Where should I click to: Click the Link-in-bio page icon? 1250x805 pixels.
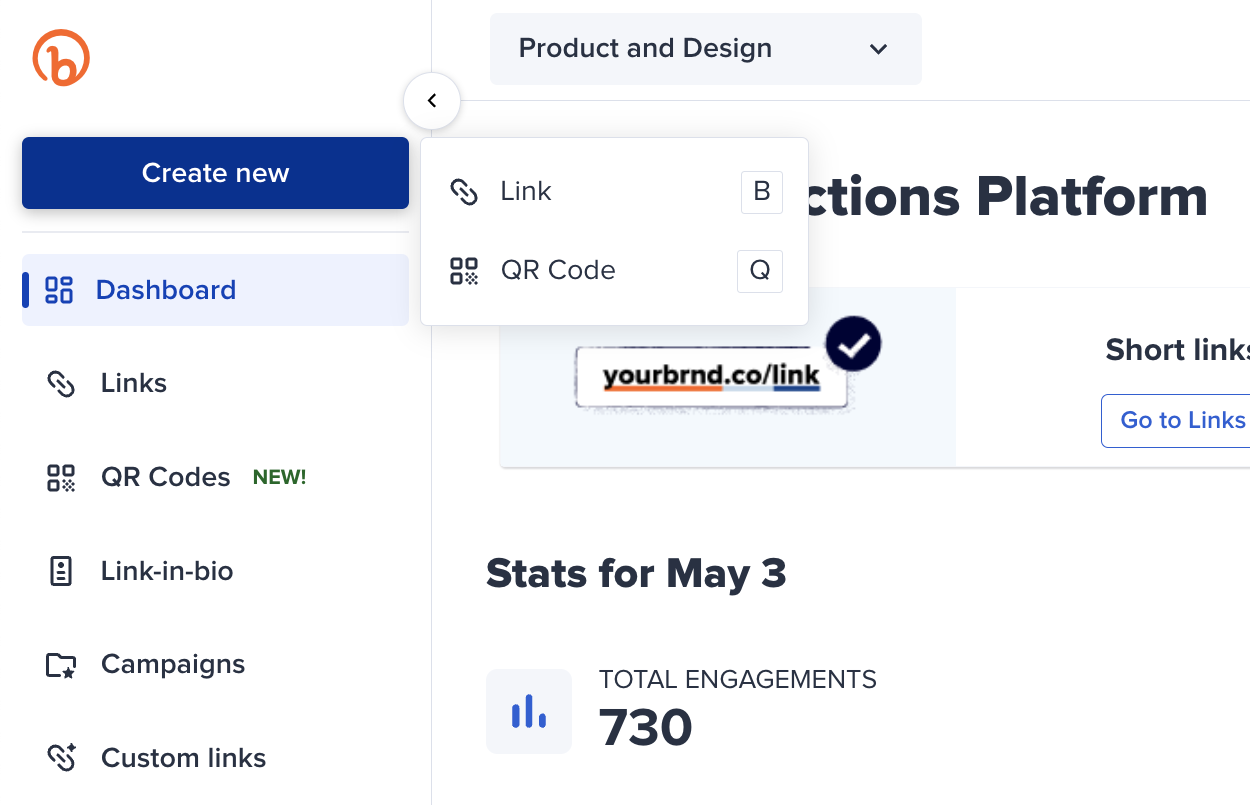tap(62, 571)
